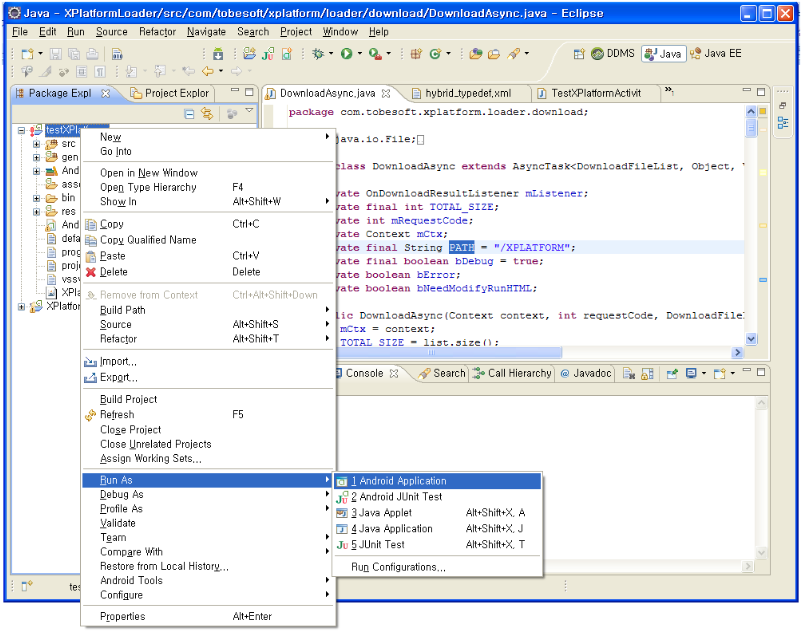802x633 pixels.
Task: Click Collapse All icon in Package Explorer
Action: [x=189, y=115]
